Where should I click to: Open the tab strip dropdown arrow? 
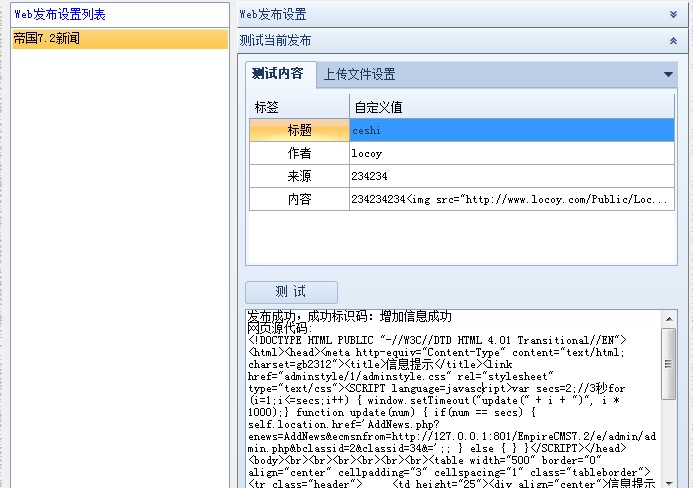(668, 74)
